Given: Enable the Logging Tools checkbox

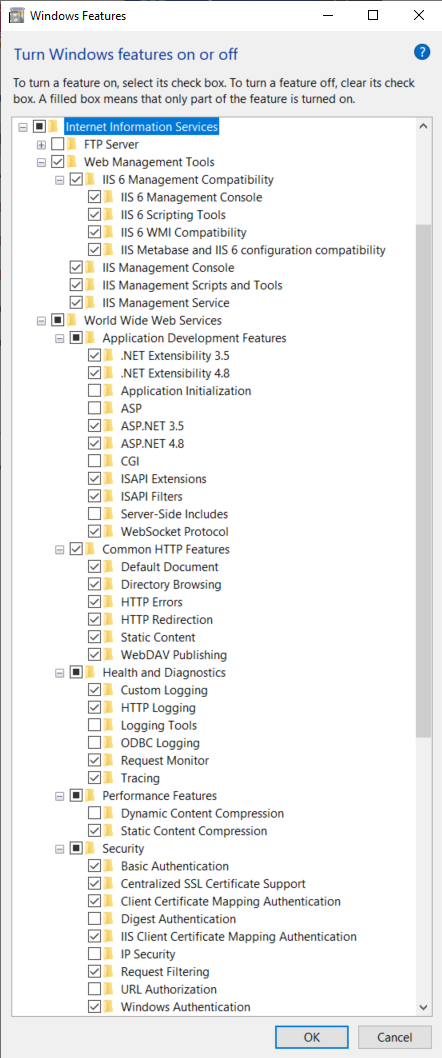Looking at the screenshot, I should 94,725.
